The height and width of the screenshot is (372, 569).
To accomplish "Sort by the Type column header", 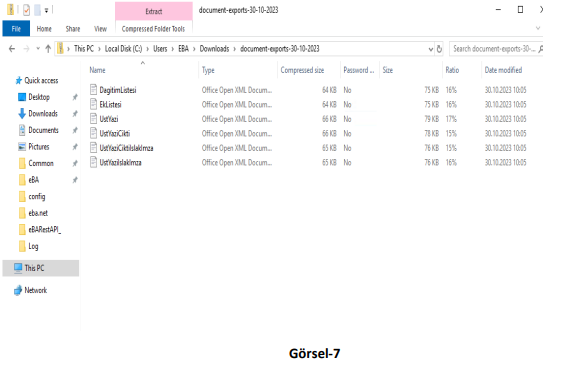I will pyautogui.click(x=208, y=70).
